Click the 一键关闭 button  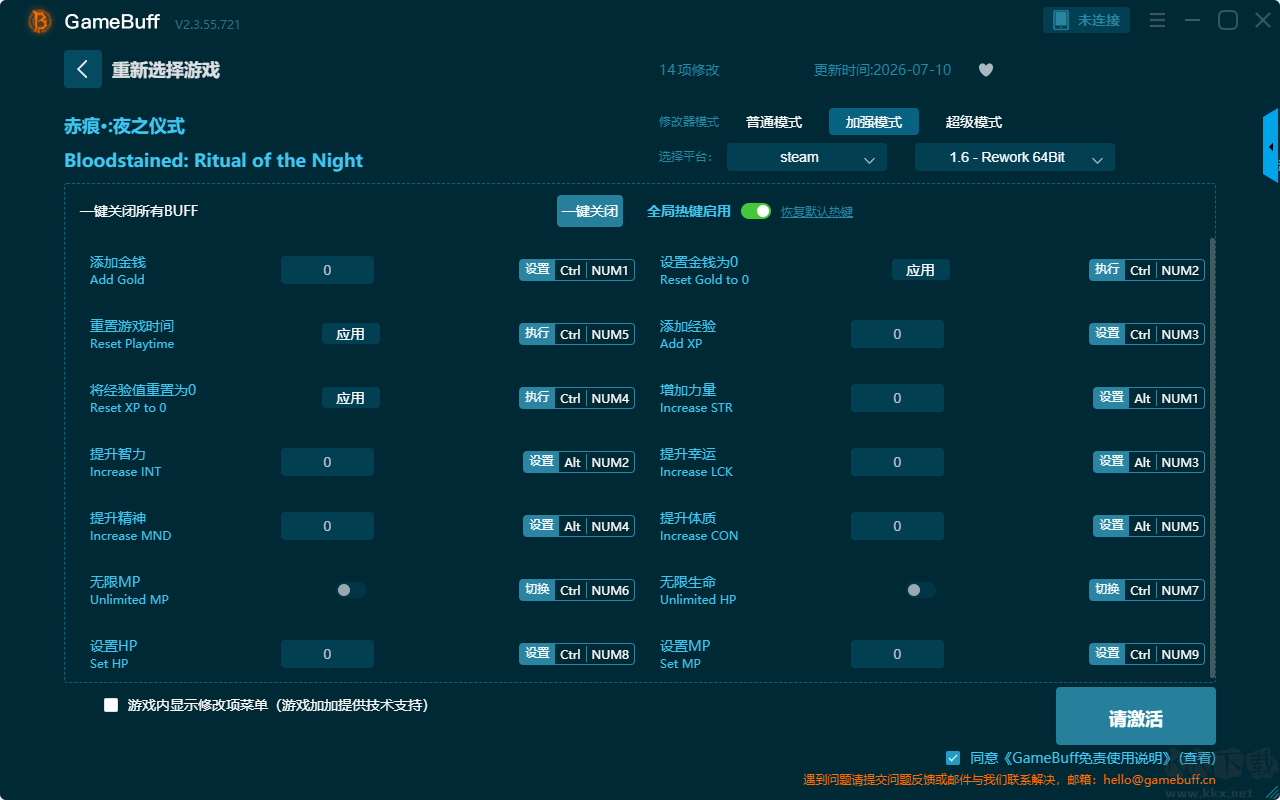pyautogui.click(x=590, y=211)
